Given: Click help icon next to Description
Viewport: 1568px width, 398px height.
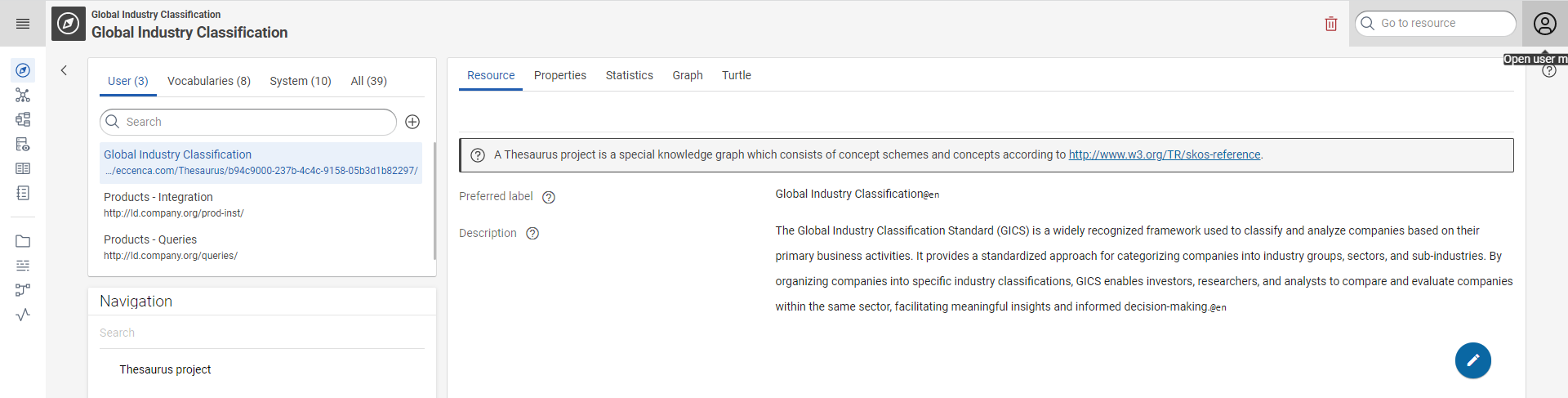Looking at the screenshot, I should click(532, 234).
